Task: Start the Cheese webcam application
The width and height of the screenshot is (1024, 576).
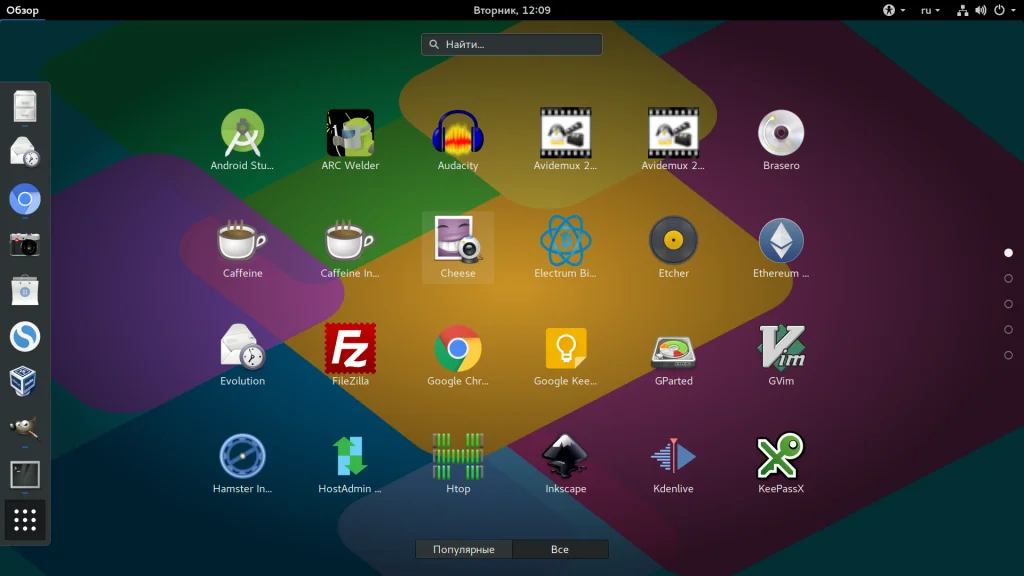Action: click(x=458, y=248)
